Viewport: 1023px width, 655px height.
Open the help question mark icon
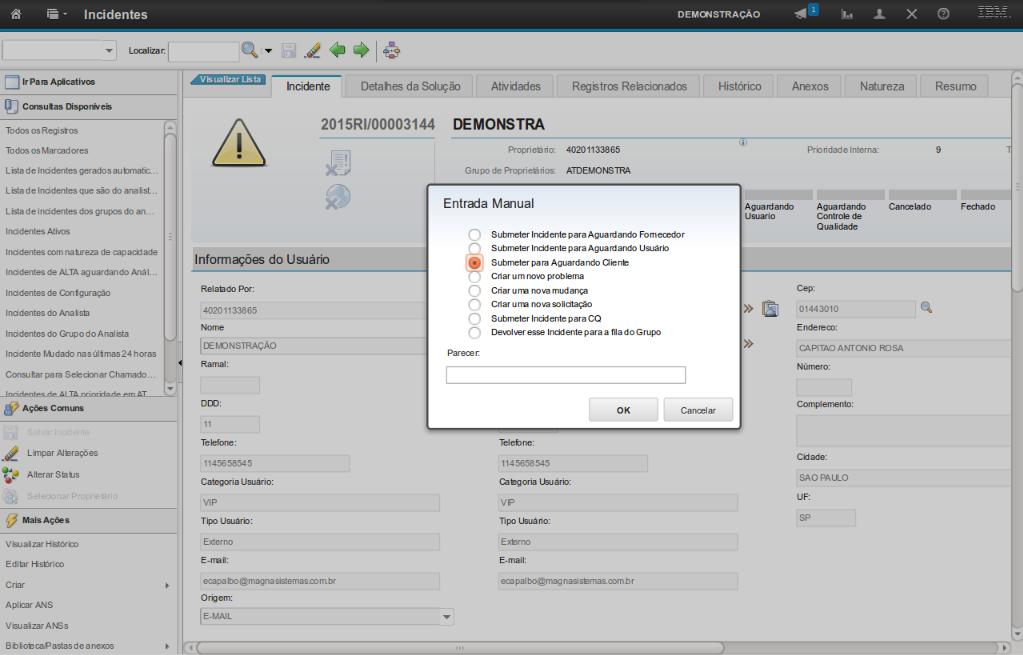(x=943, y=15)
